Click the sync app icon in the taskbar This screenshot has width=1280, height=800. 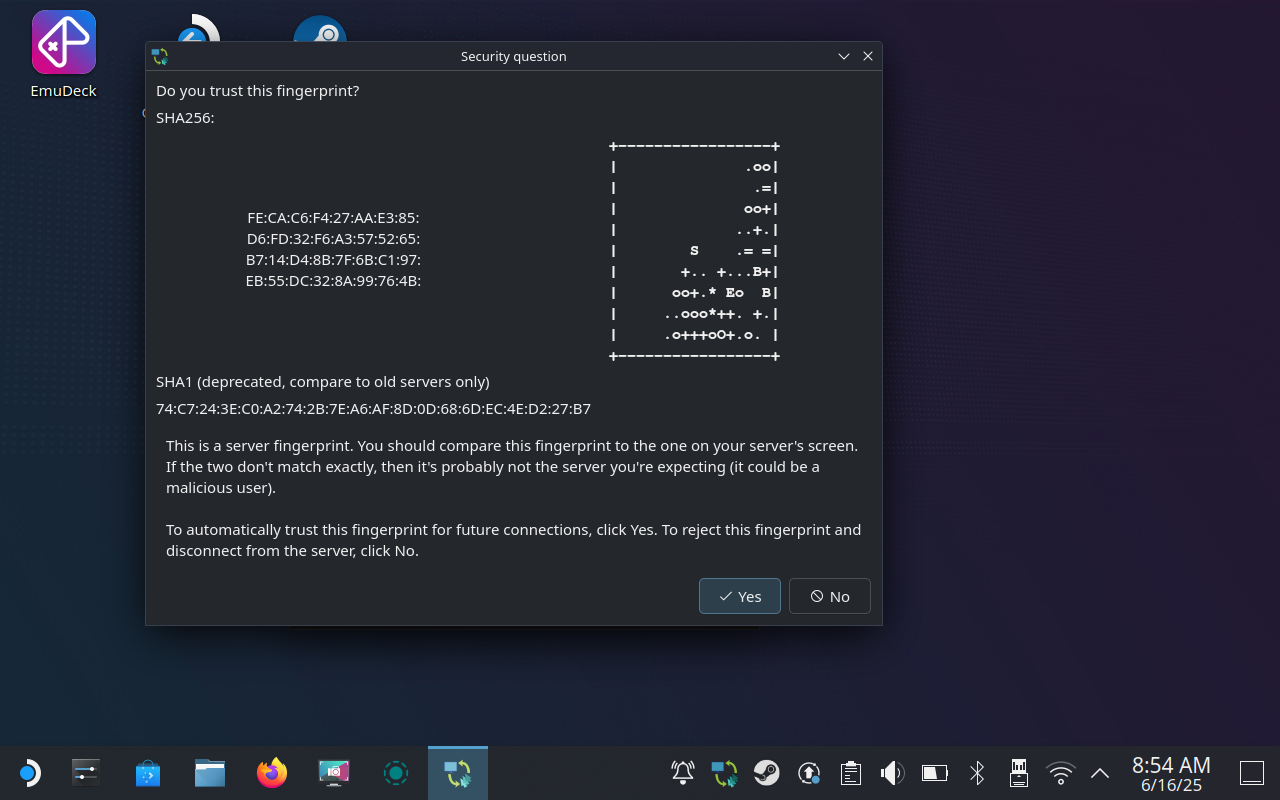click(457, 772)
